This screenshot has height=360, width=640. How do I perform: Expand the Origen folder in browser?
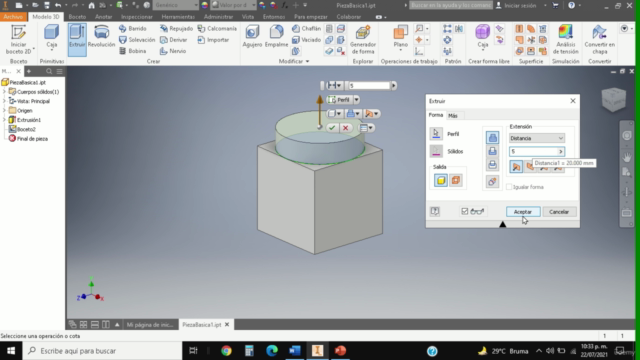click(4, 111)
